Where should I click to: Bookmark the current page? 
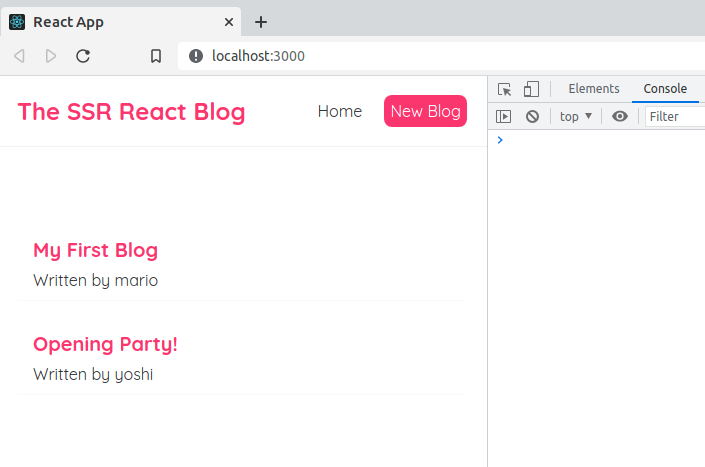coord(156,56)
